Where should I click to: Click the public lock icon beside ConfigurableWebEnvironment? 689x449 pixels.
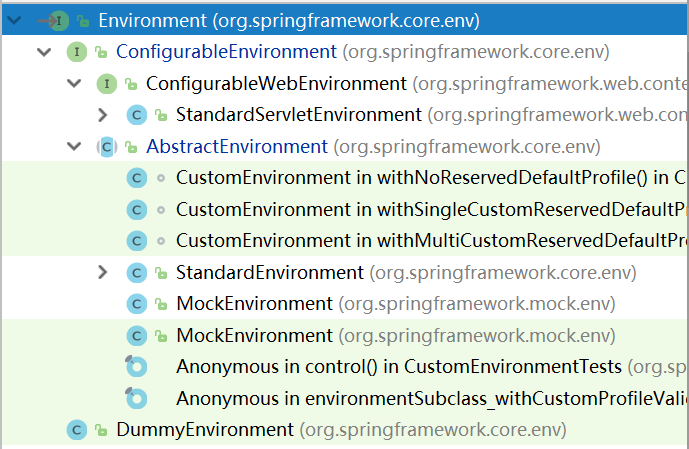tap(131, 83)
